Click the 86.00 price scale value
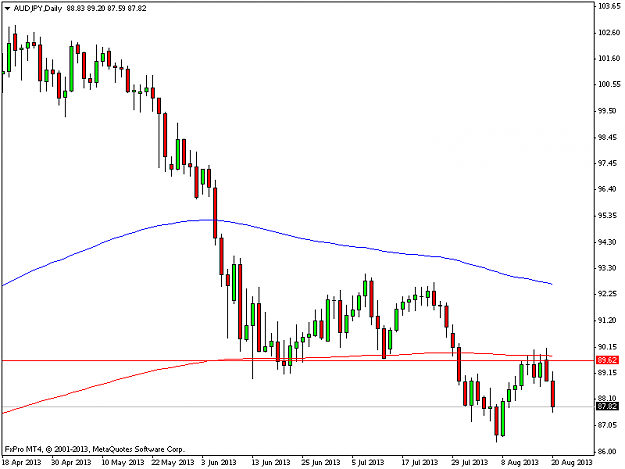Image resolution: width=625 pixels, height=469 pixels. (x=609, y=451)
